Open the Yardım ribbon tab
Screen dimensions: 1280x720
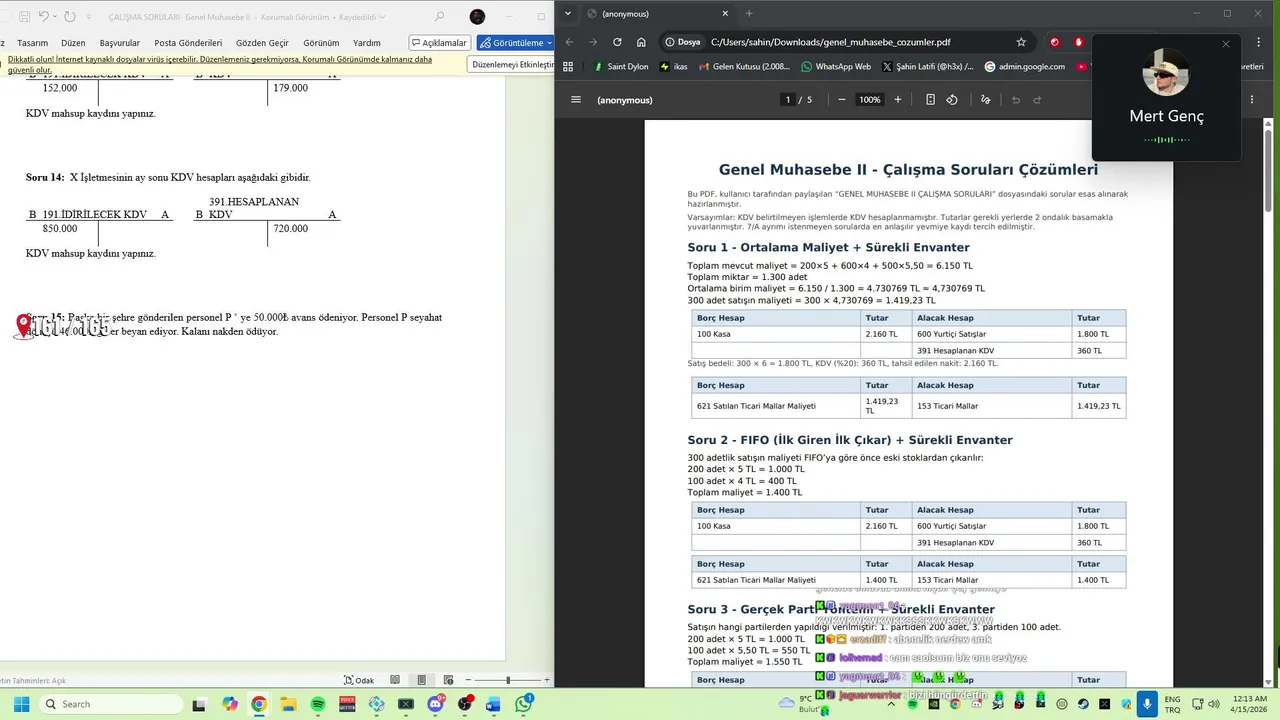tap(367, 43)
